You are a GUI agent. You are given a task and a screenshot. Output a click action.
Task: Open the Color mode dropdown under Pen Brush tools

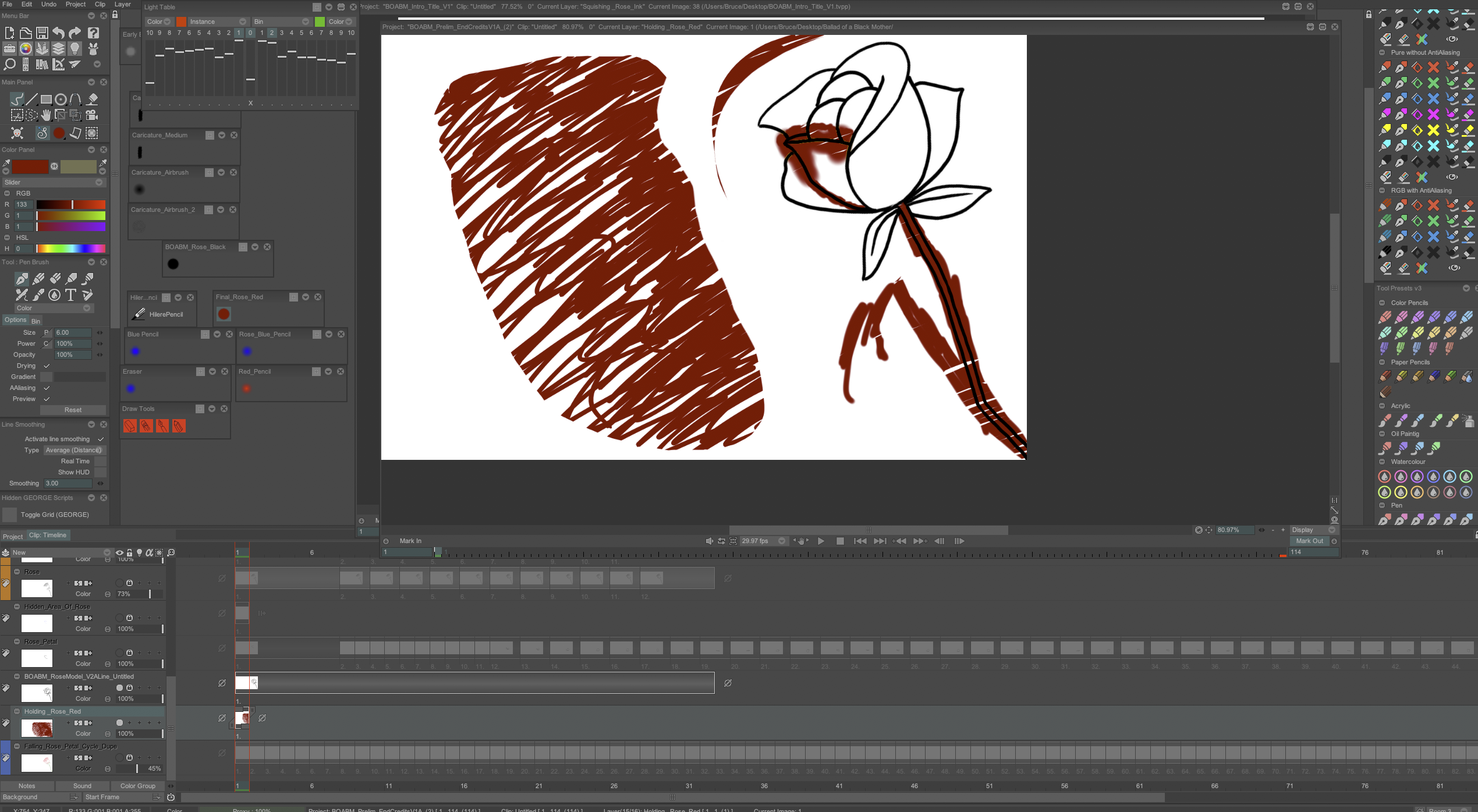pos(54,308)
